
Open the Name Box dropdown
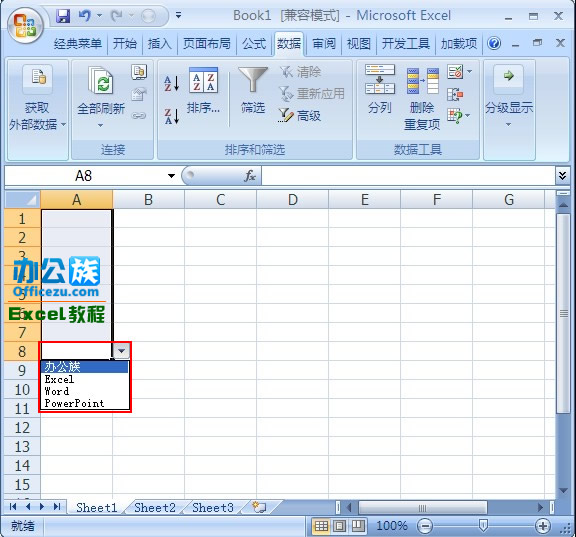[171, 176]
